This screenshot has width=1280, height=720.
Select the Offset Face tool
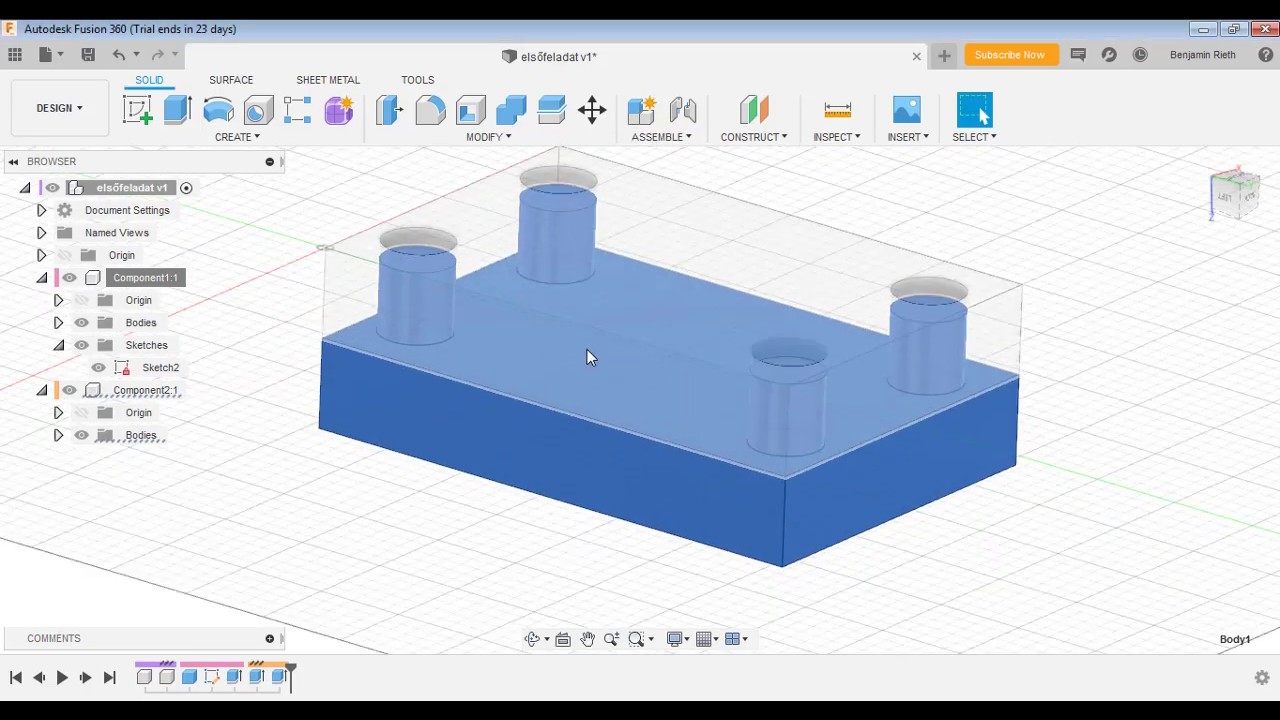(551, 110)
